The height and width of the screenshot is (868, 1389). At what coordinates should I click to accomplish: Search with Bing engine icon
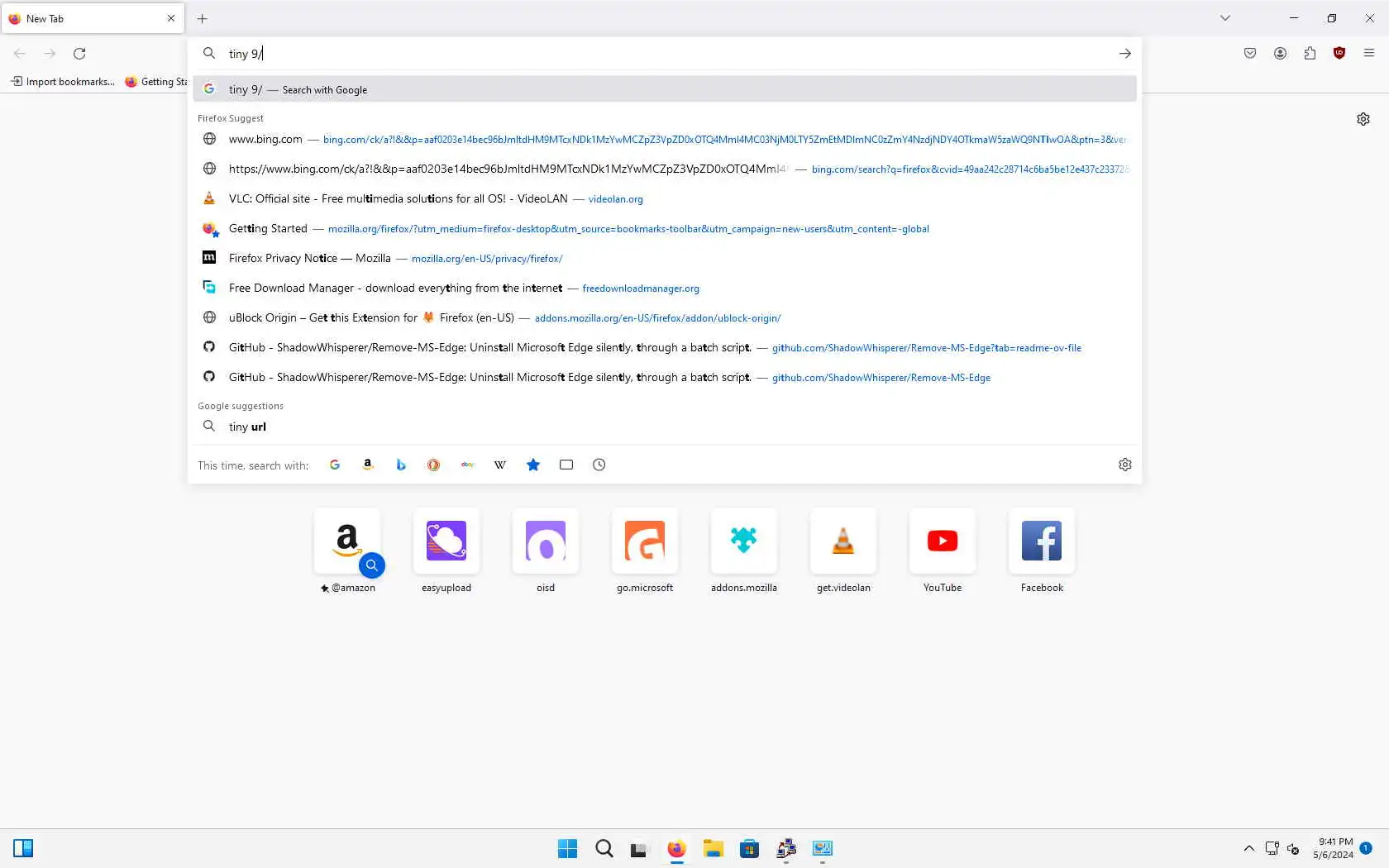click(x=401, y=465)
